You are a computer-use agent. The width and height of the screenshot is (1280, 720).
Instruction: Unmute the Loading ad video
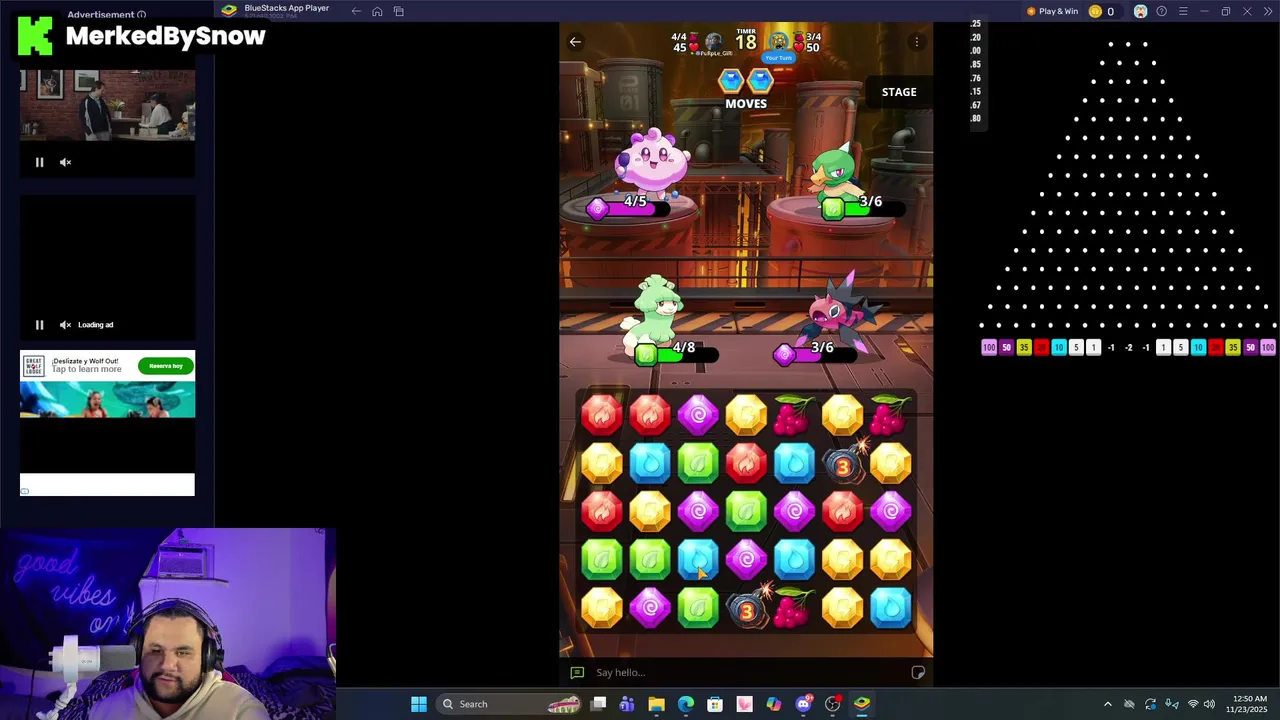tap(65, 325)
